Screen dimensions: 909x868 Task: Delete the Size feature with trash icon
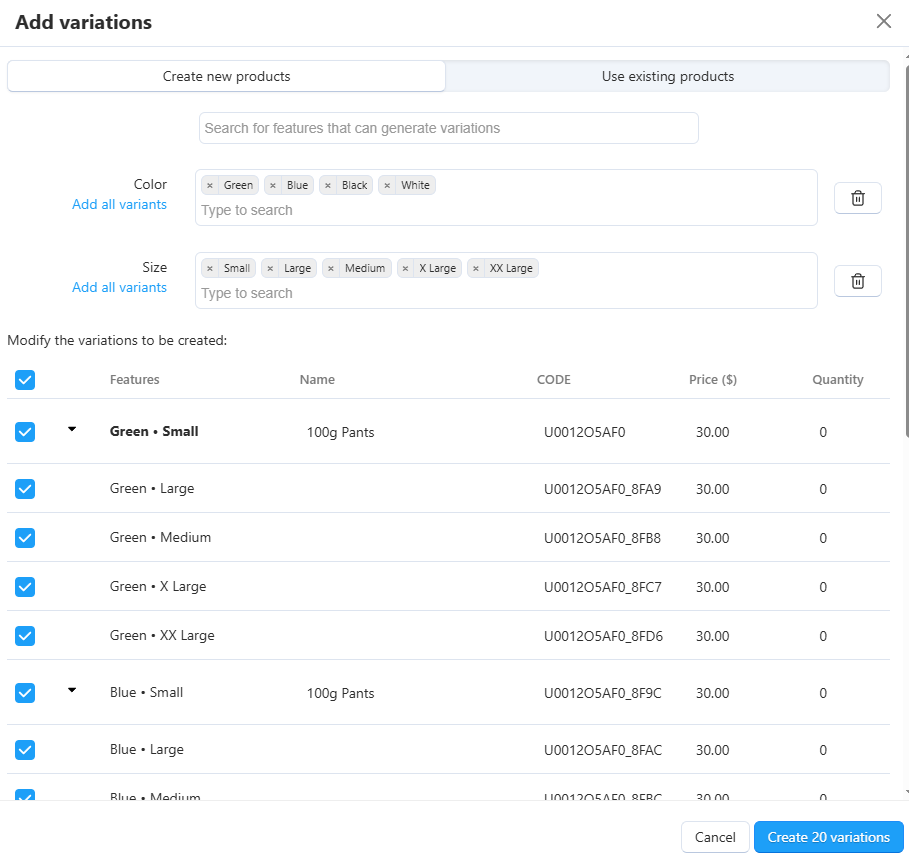pyautogui.click(x=857, y=281)
